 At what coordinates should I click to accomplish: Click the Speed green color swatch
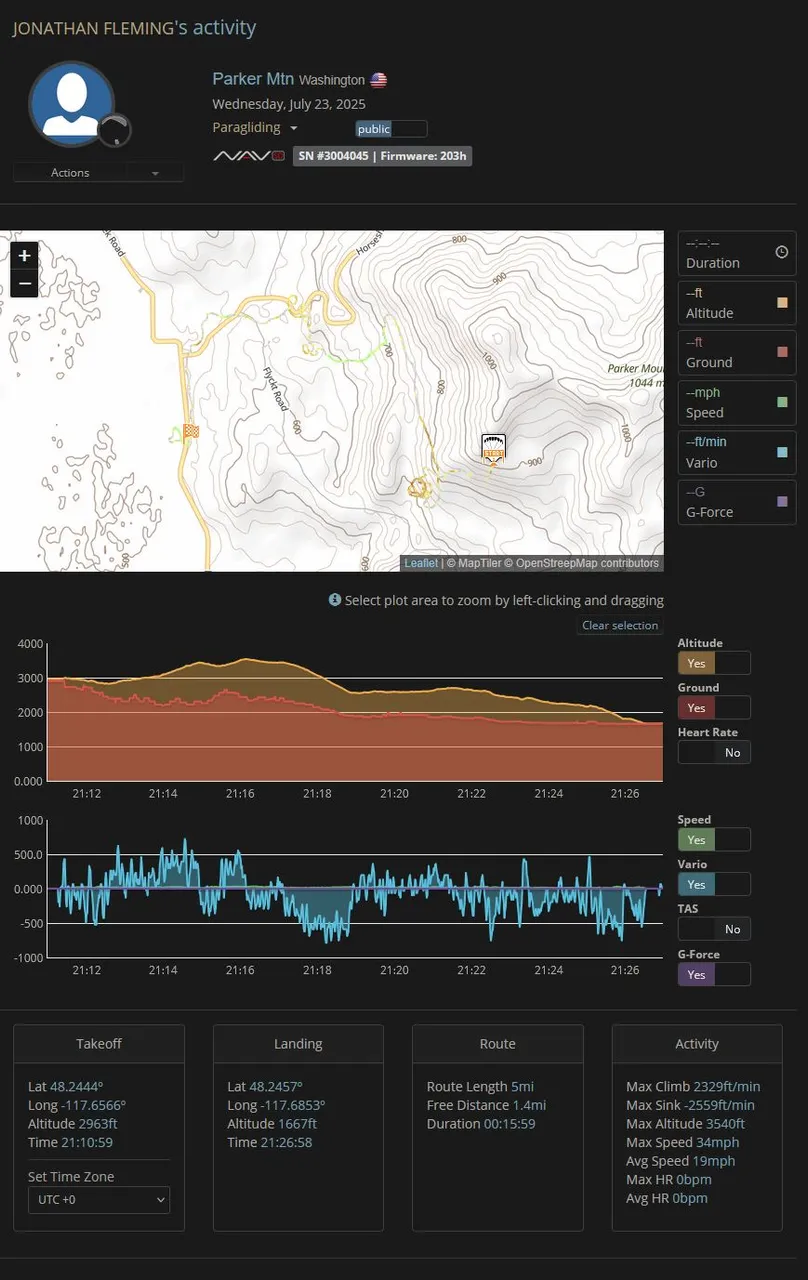[x=783, y=402]
